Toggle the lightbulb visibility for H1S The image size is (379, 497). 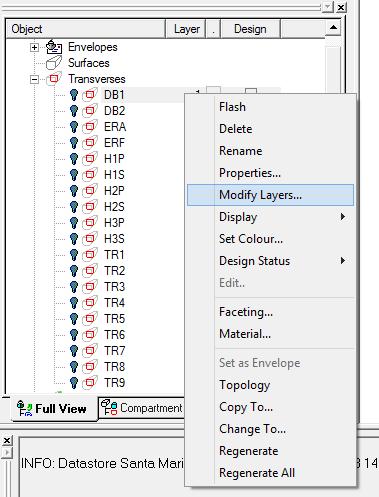pyautogui.click(x=74, y=175)
